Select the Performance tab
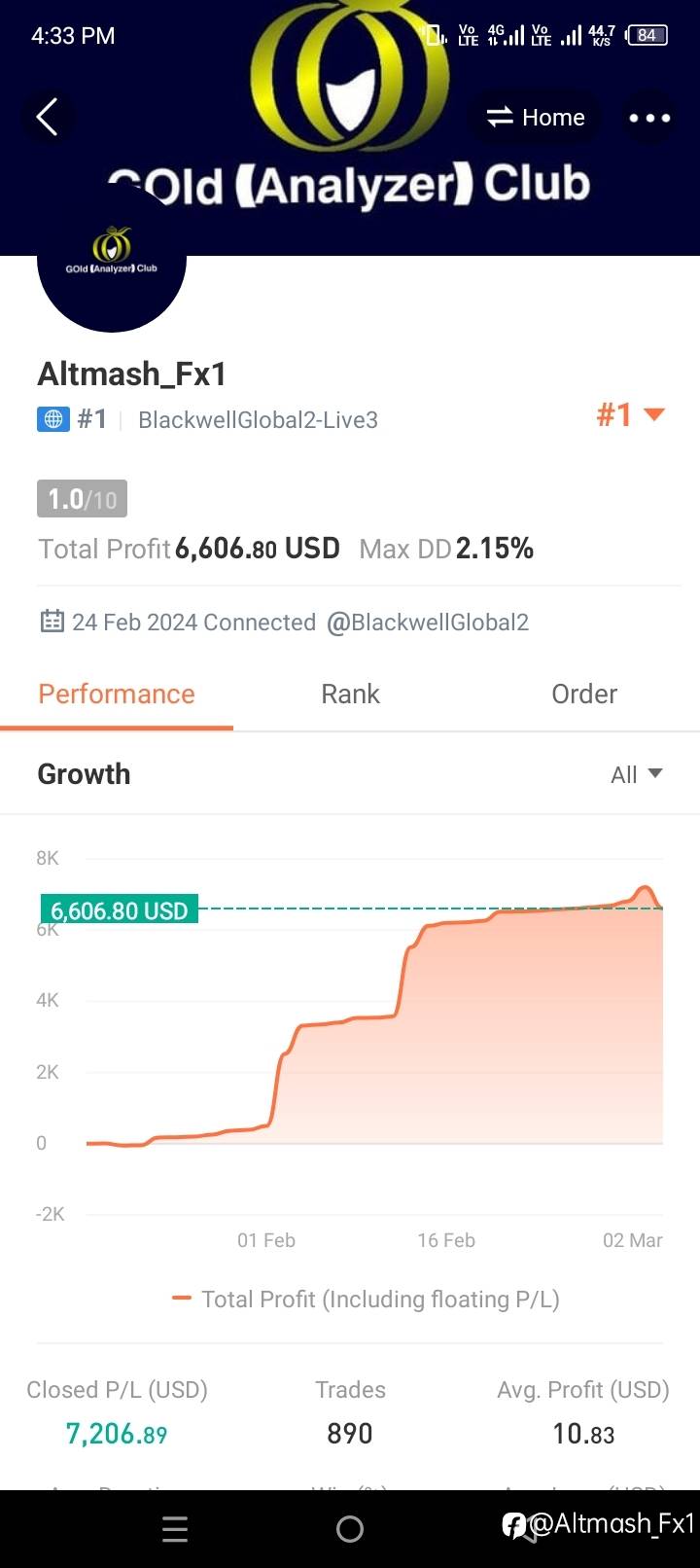This screenshot has width=700, height=1568. (117, 694)
